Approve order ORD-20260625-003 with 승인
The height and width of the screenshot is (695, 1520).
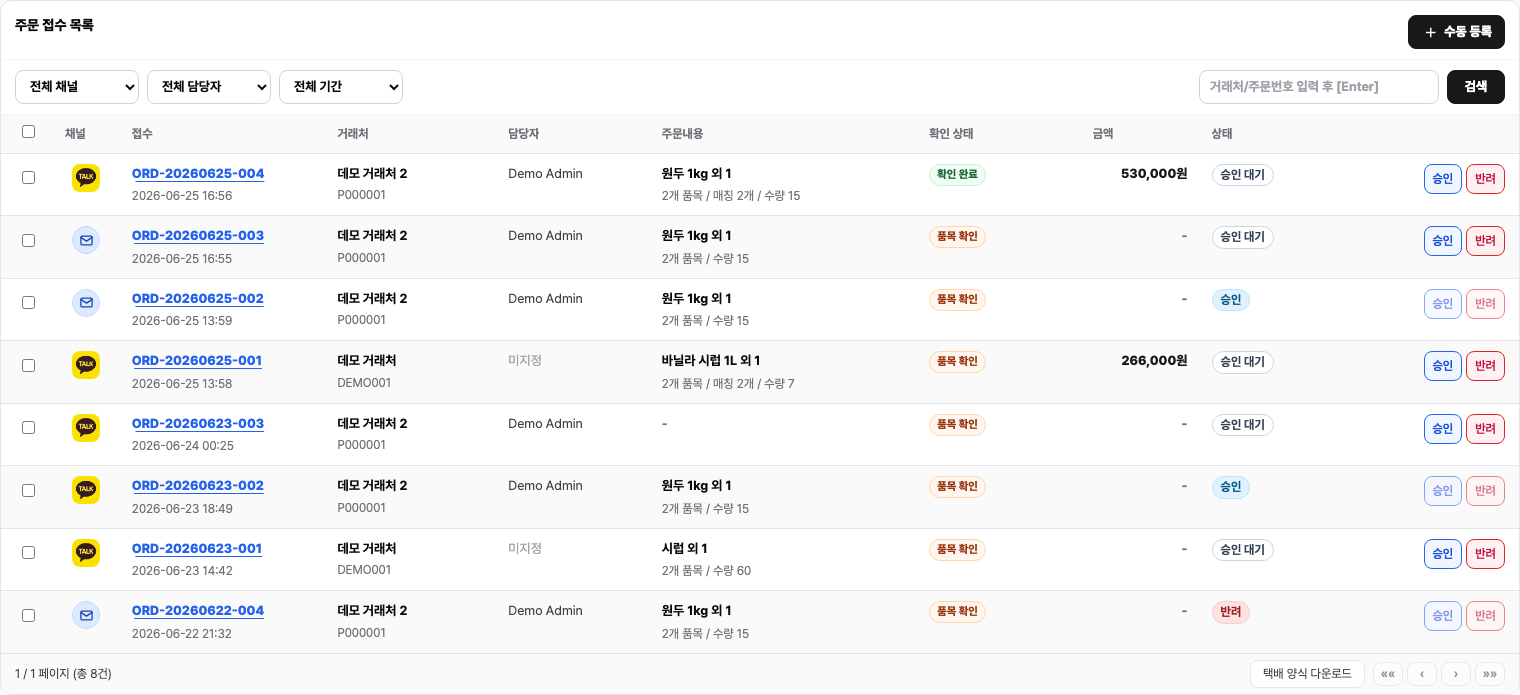point(1443,241)
